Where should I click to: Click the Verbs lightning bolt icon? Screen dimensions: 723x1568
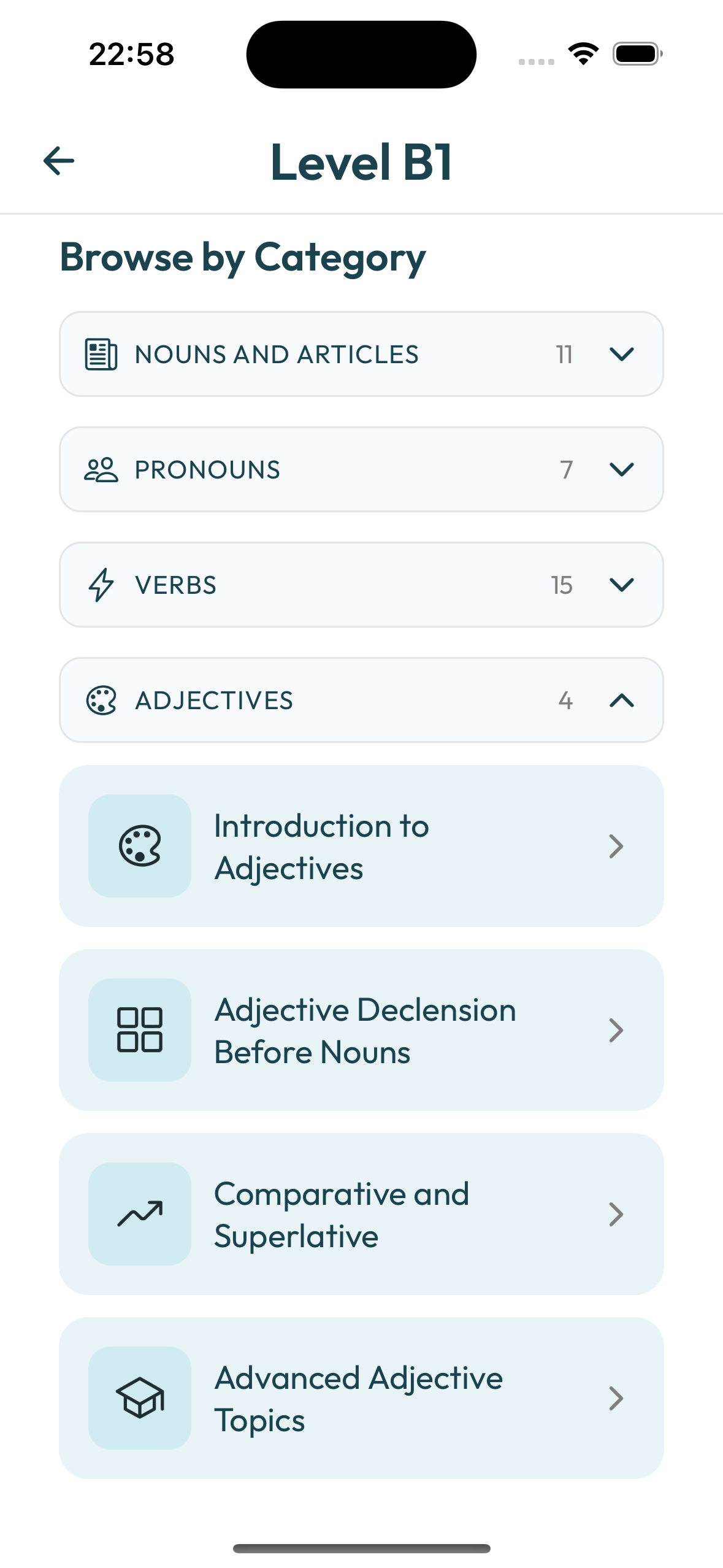point(100,585)
